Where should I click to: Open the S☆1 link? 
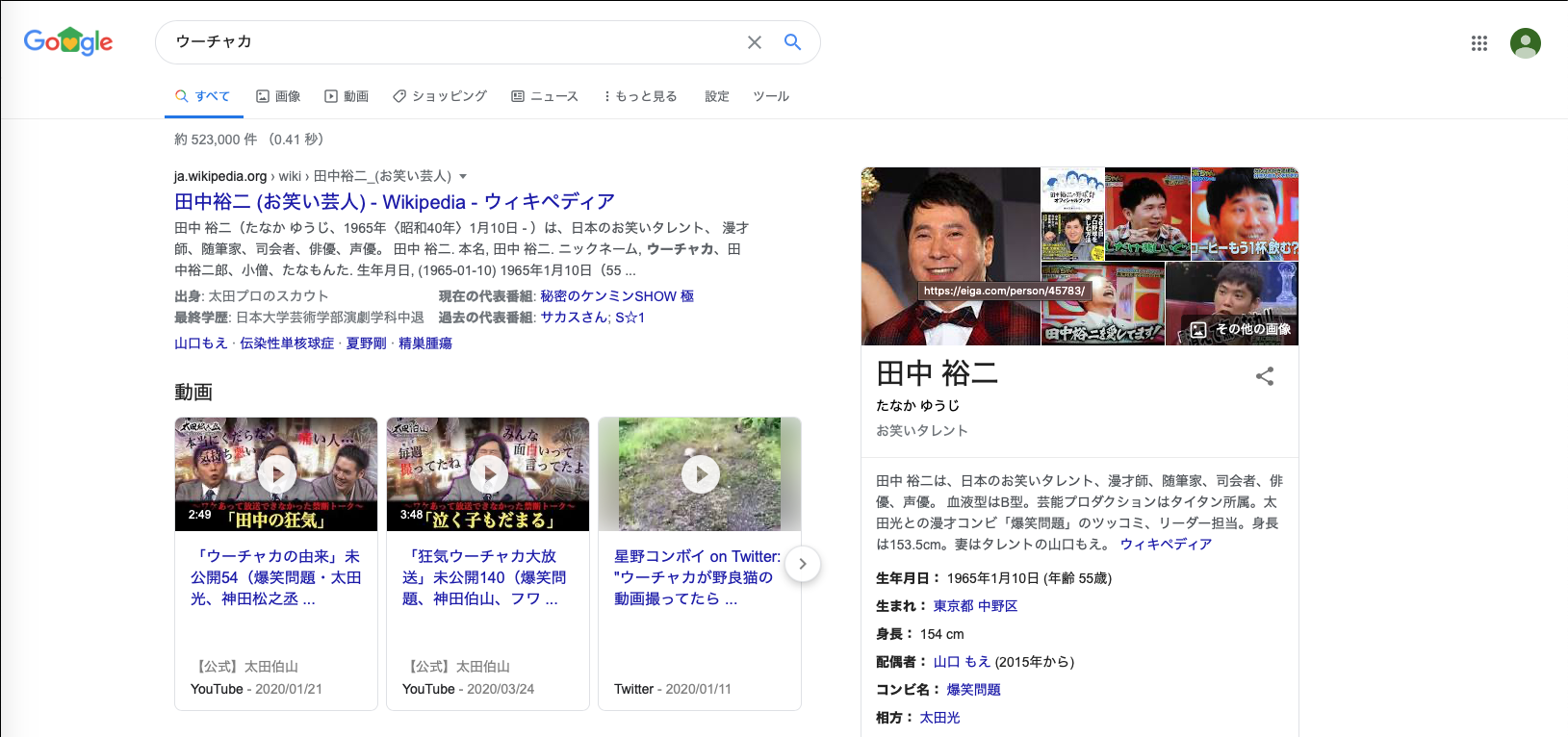click(x=630, y=318)
